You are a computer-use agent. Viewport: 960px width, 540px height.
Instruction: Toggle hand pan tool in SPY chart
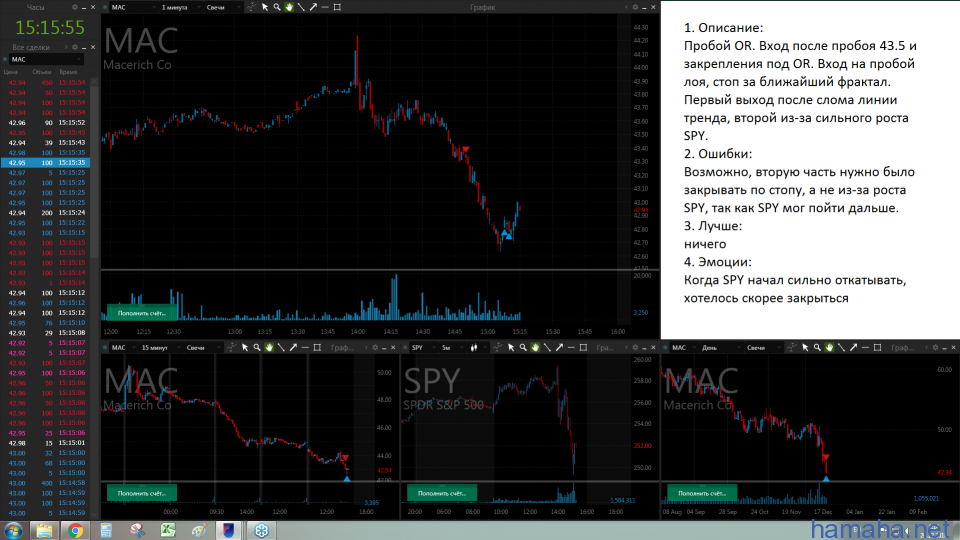(535, 348)
